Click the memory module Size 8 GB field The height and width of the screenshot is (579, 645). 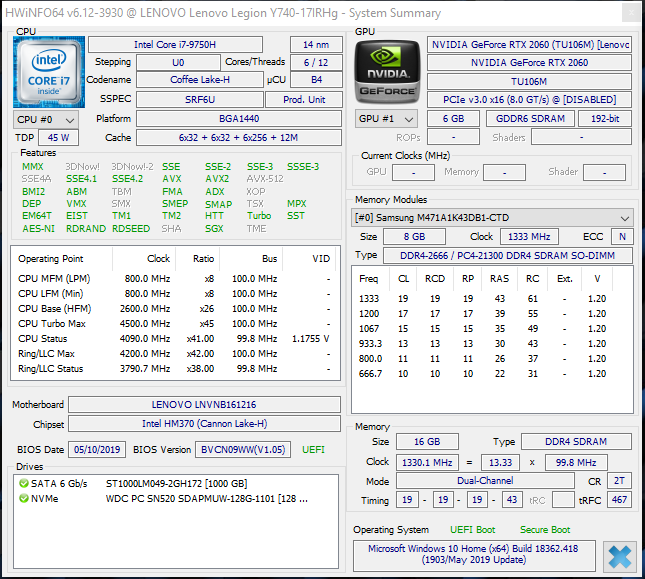tap(414, 237)
